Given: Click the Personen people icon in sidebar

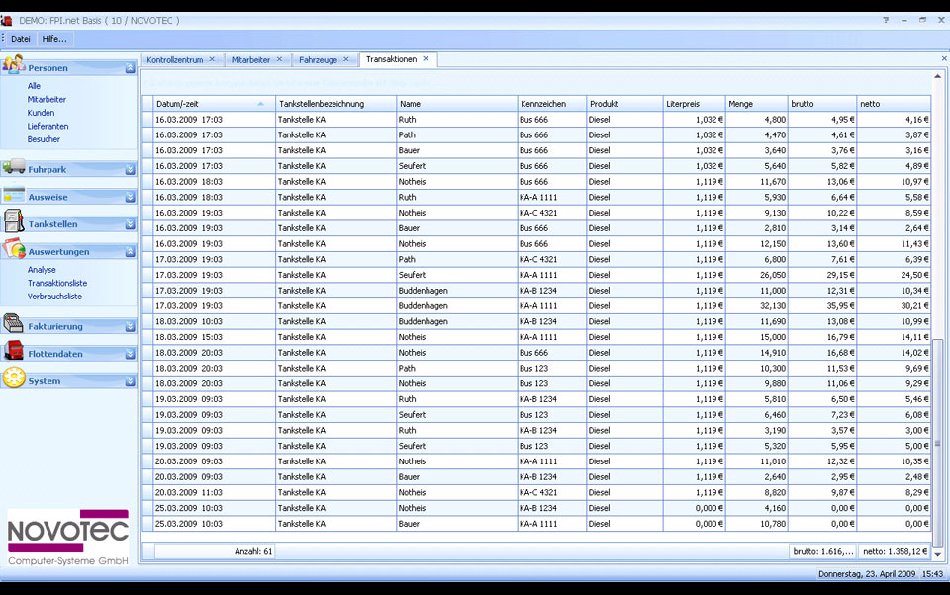Looking at the screenshot, I should tap(13, 66).
